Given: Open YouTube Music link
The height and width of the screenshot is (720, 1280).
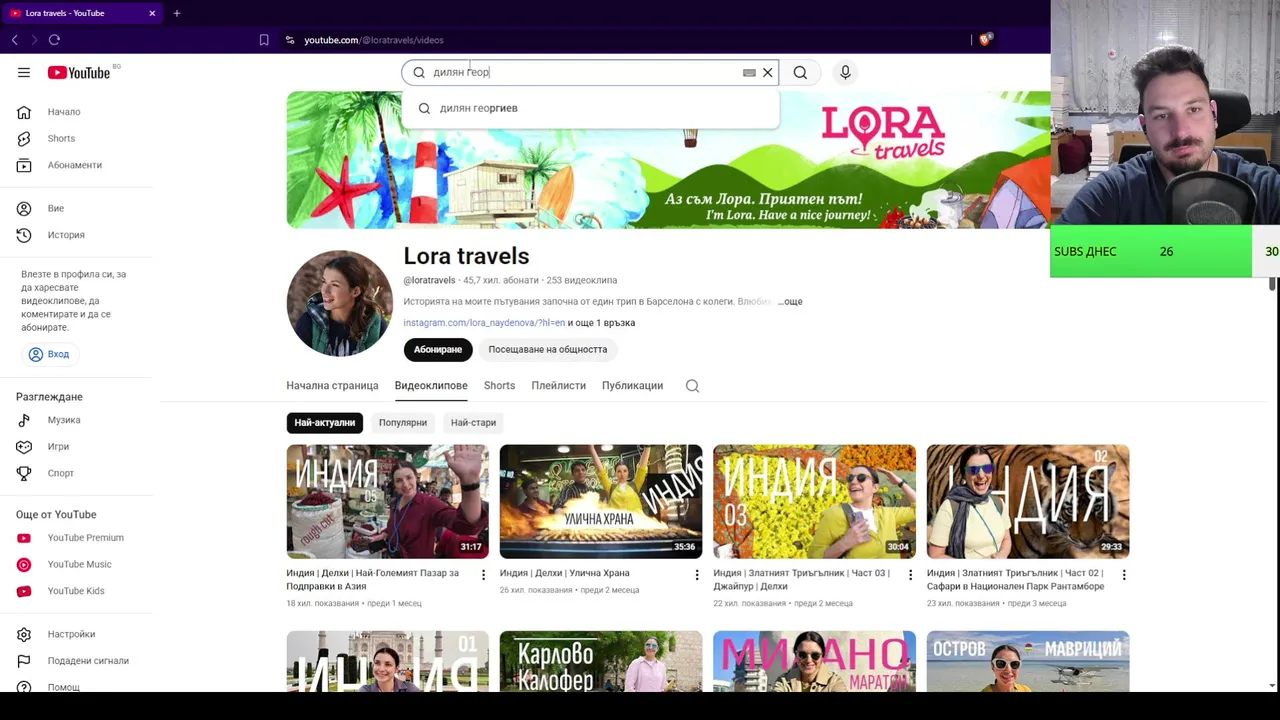Looking at the screenshot, I should click(80, 564).
